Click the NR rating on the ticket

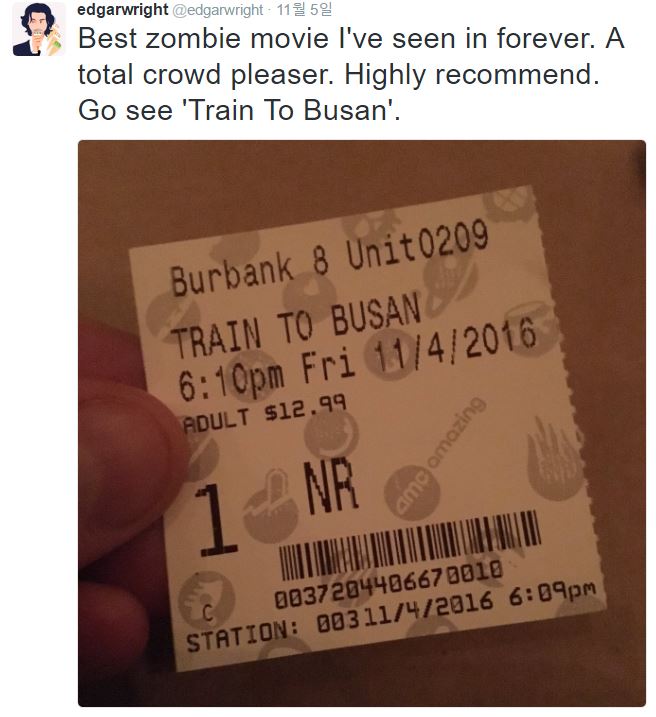click(x=331, y=486)
